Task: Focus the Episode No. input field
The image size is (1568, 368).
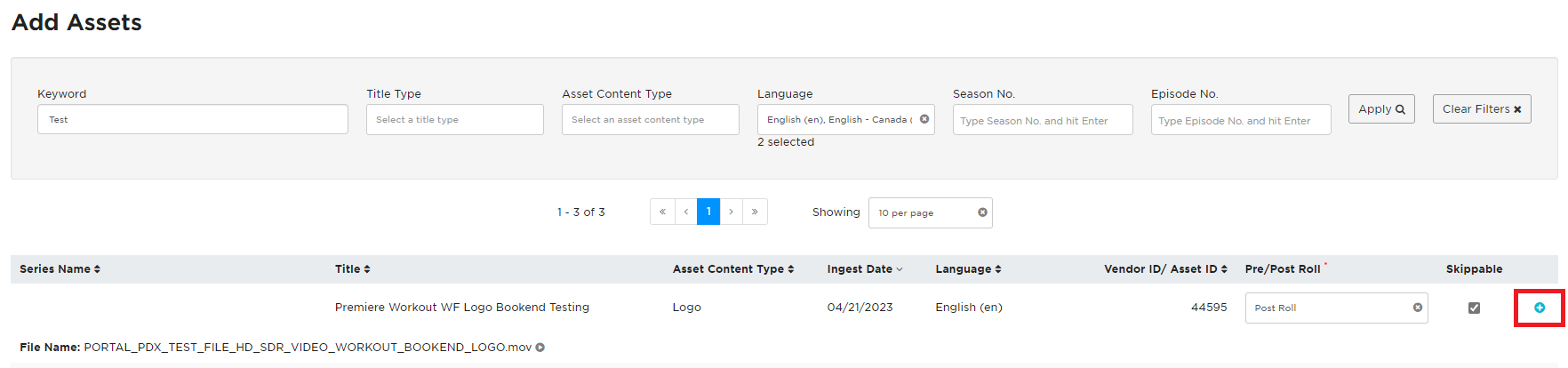Action: [x=1241, y=120]
